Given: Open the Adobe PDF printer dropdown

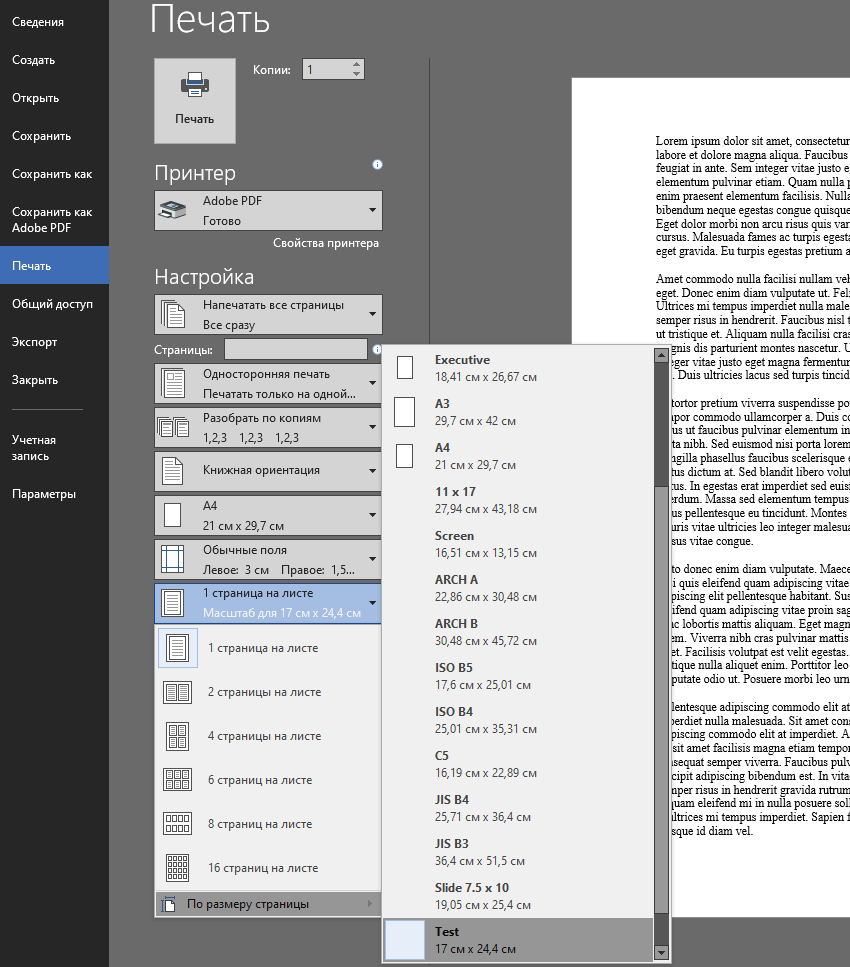Looking at the screenshot, I should click(268, 210).
